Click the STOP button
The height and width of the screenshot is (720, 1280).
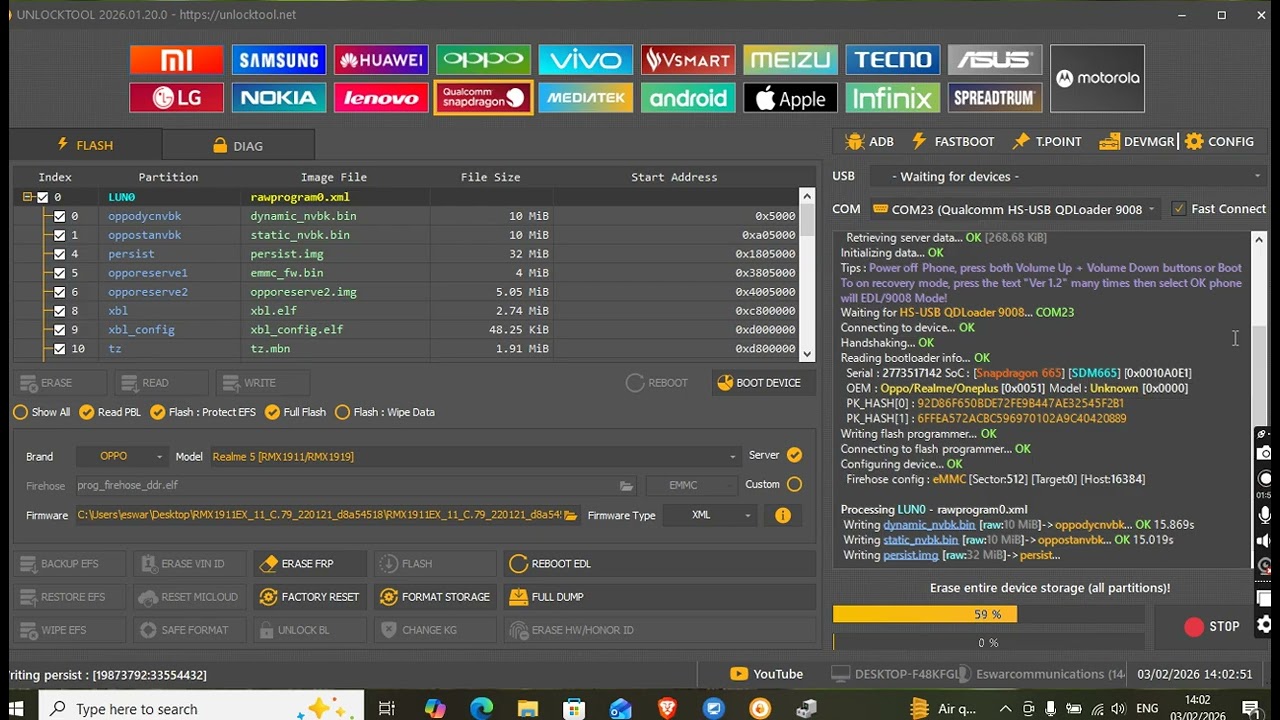pos(1211,626)
